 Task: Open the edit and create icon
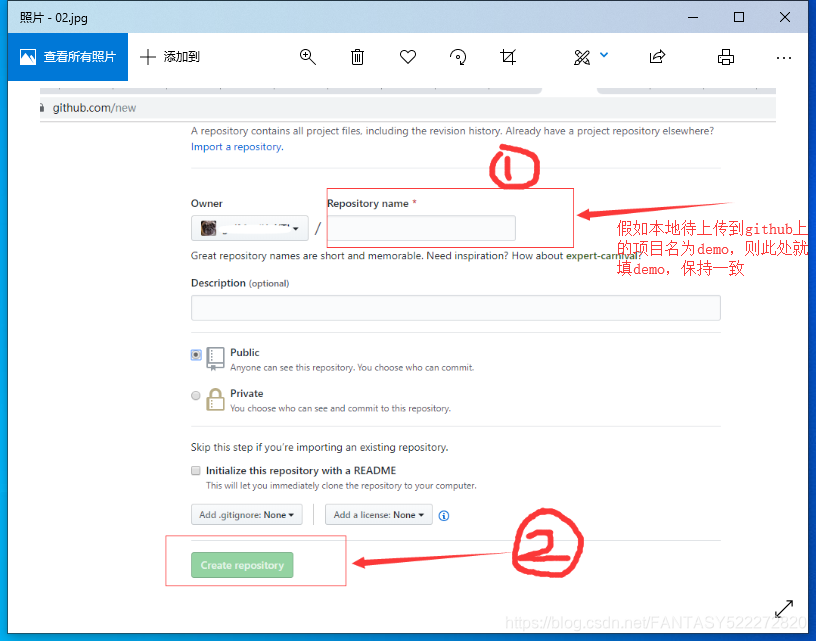tap(582, 57)
